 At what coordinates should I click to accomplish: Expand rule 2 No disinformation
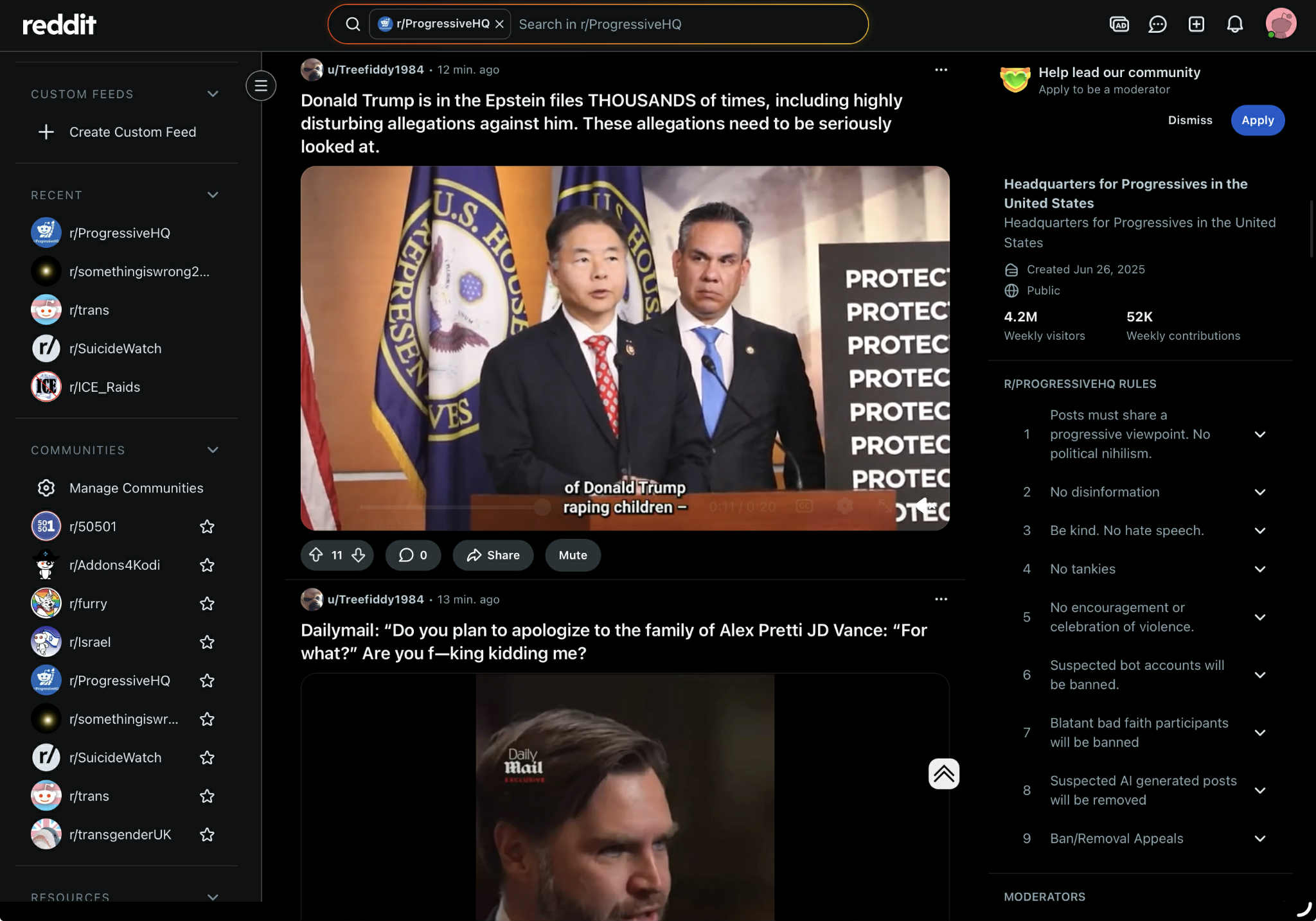click(1259, 492)
